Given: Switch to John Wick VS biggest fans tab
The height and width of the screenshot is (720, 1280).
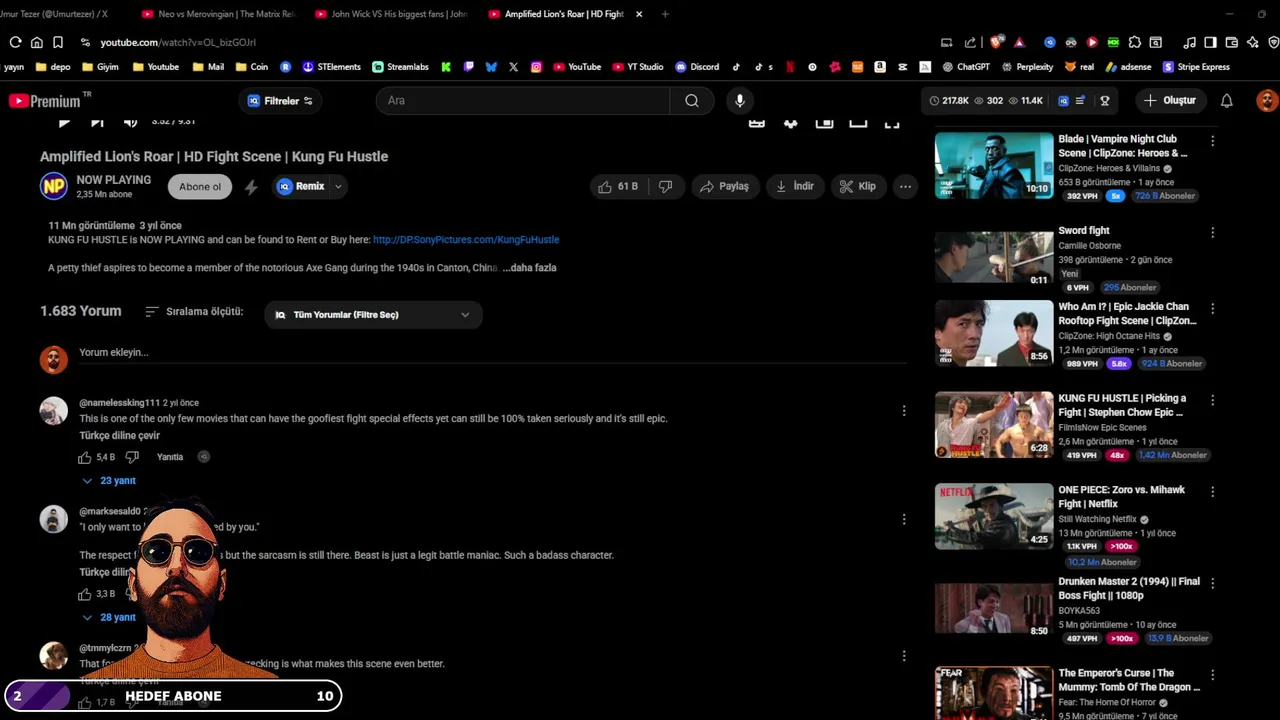Looking at the screenshot, I should click(x=392, y=14).
